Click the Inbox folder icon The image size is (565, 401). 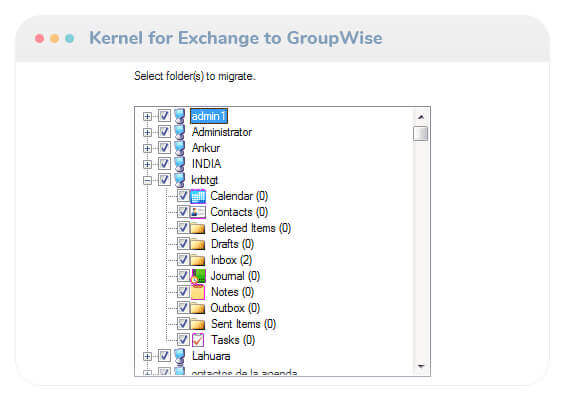198,260
